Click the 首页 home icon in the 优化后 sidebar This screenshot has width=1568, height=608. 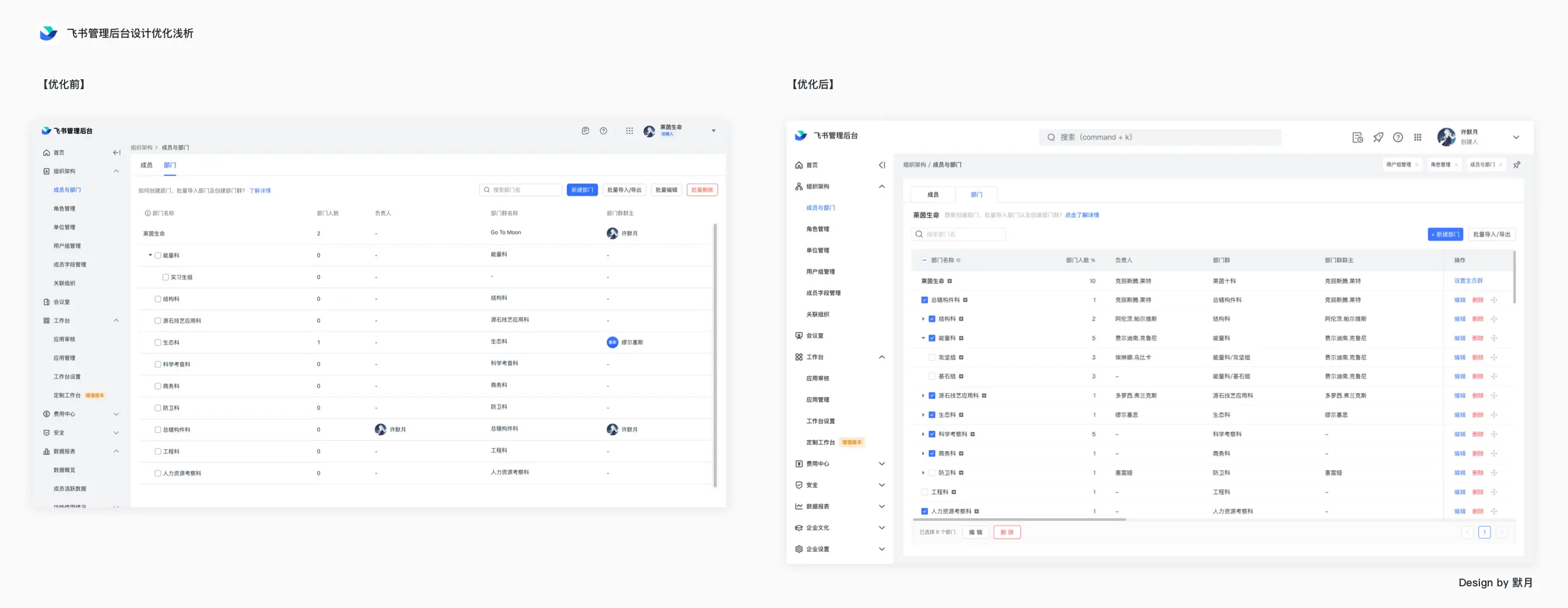pyautogui.click(x=798, y=165)
